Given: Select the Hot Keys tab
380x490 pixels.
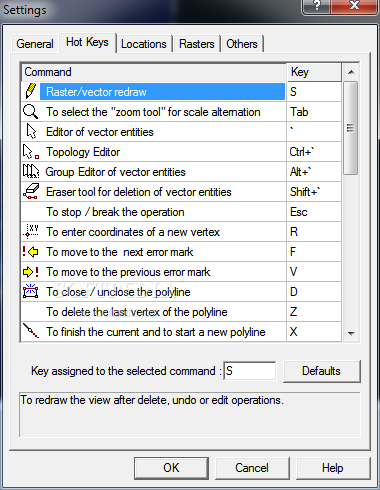Looking at the screenshot, I should (x=87, y=42).
